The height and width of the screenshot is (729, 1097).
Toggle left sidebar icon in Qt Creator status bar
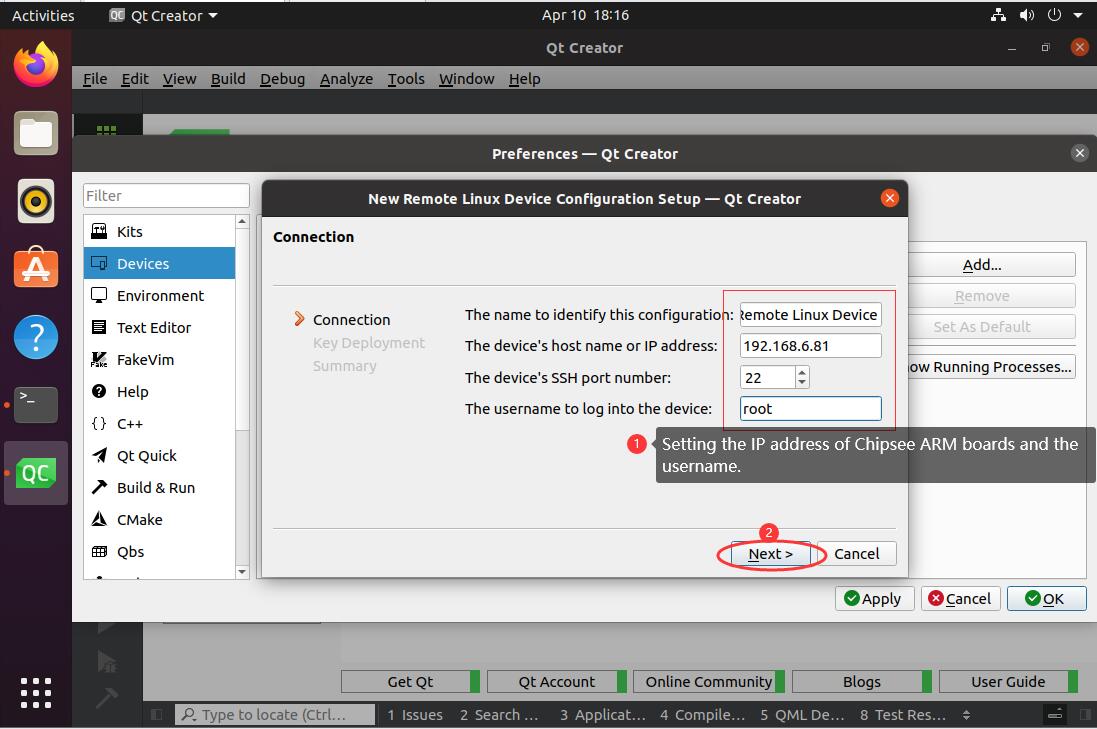[157, 714]
